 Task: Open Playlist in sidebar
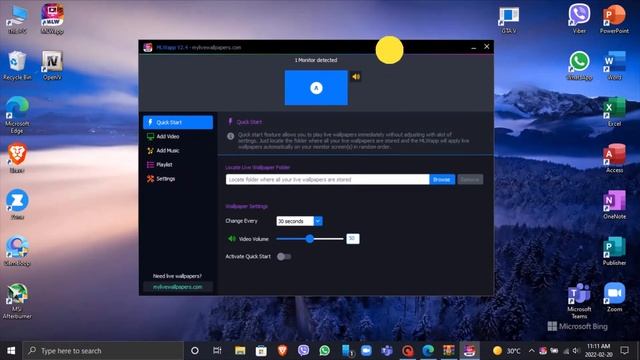coord(178,164)
